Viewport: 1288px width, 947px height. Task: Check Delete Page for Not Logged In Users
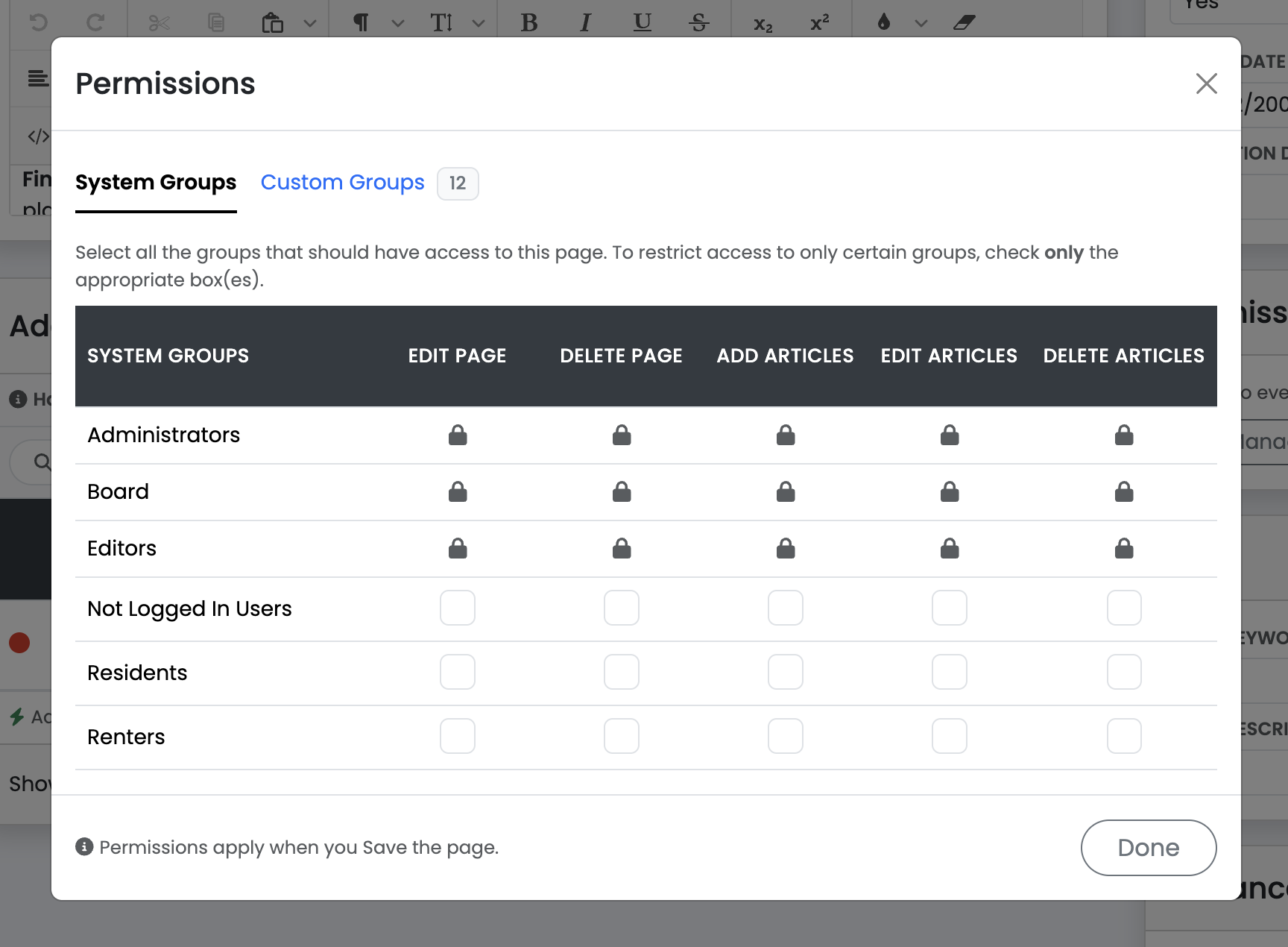tap(622, 608)
